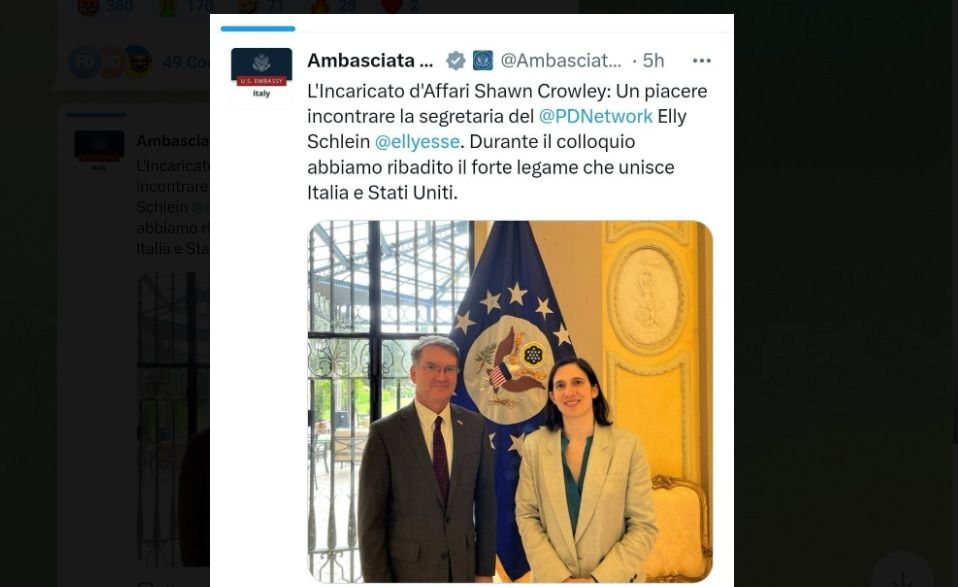Open the Ambasciata display name profile
Image resolution: width=958 pixels, height=587 pixels.
[370, 60]
